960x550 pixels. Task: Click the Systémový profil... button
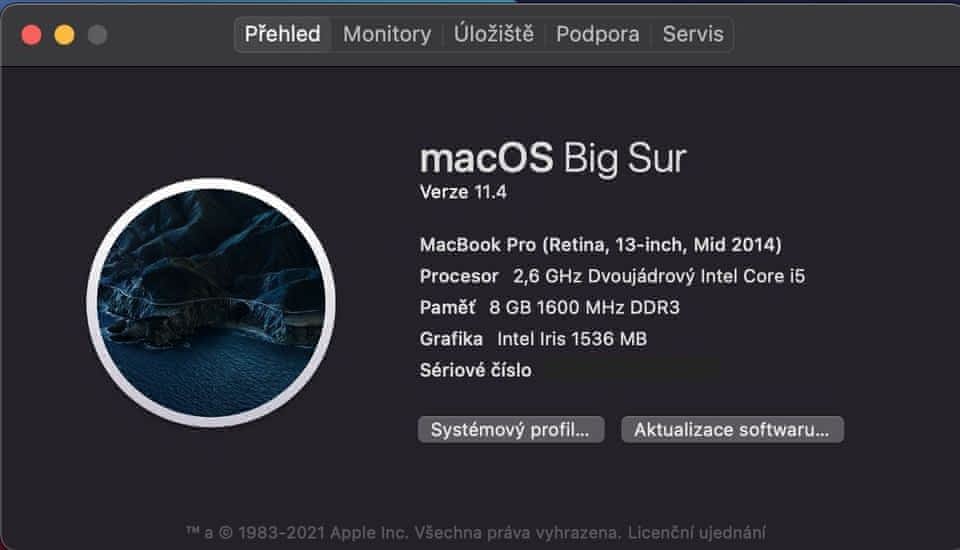(x=511, y=430)
